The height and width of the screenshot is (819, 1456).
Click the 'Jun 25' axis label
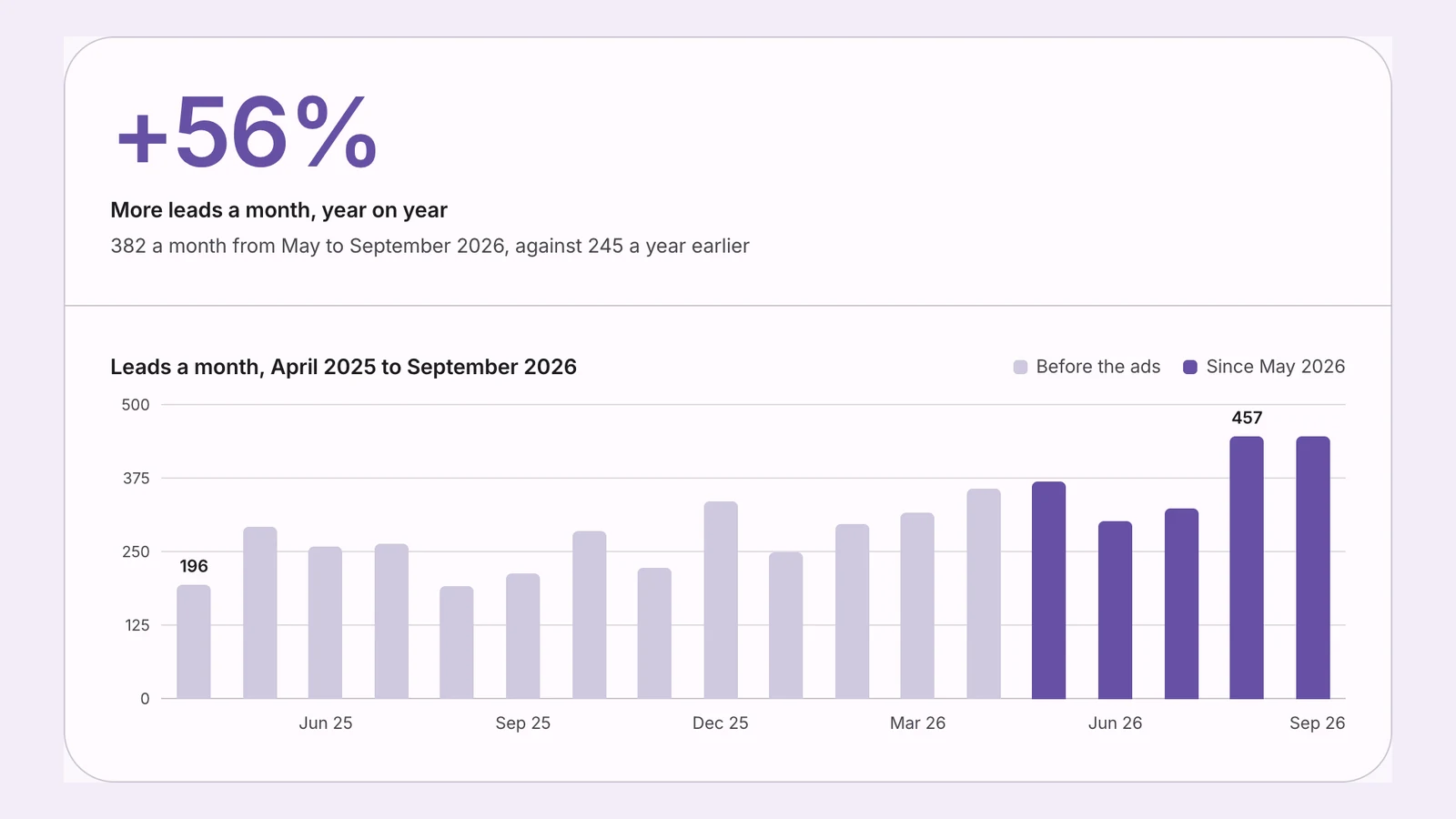point(326,723)
